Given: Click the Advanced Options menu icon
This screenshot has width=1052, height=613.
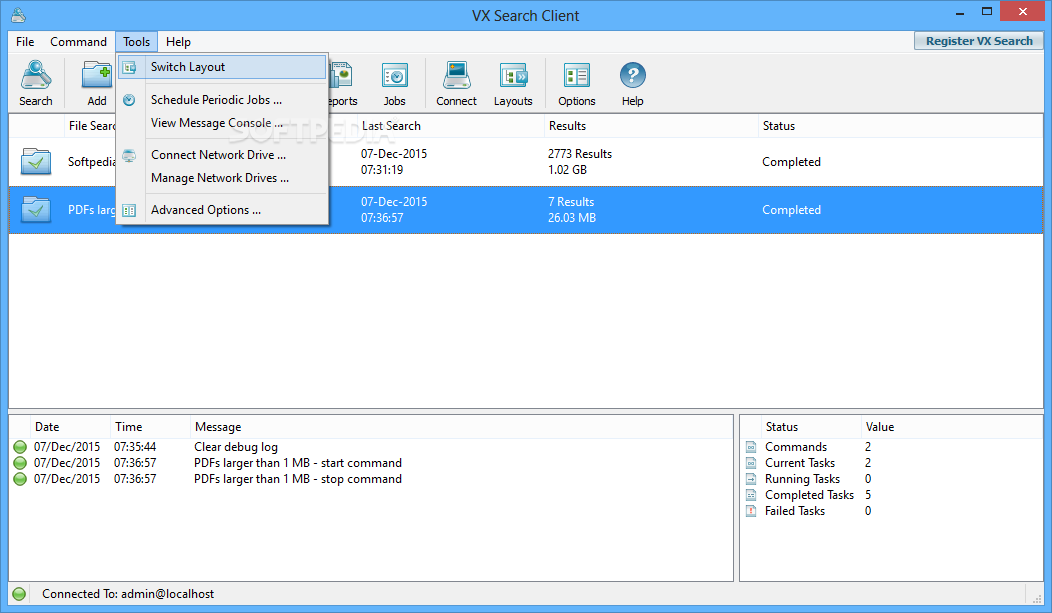Looking at the screenshot, I should pyautogui.click(x=129, y=211).
